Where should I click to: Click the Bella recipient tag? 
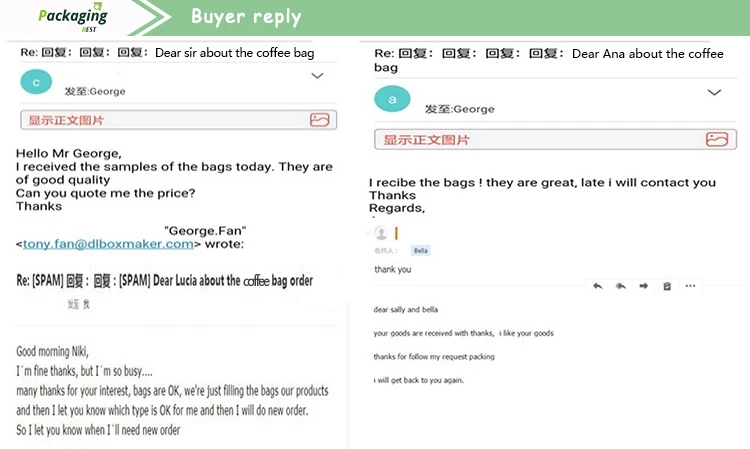click(x=421, y=250)
